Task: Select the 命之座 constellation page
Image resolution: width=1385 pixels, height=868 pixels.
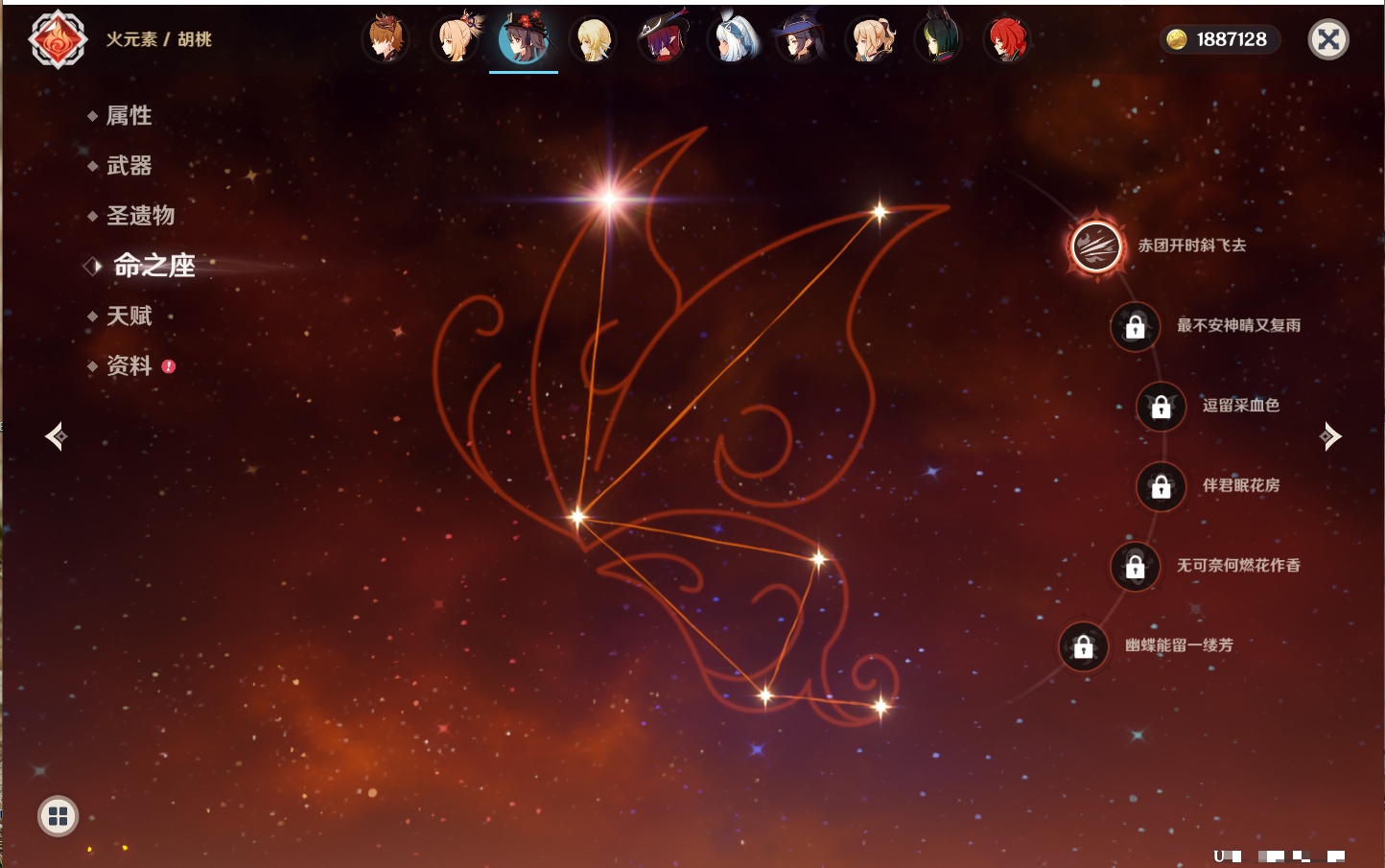Action: click(153, 266)
